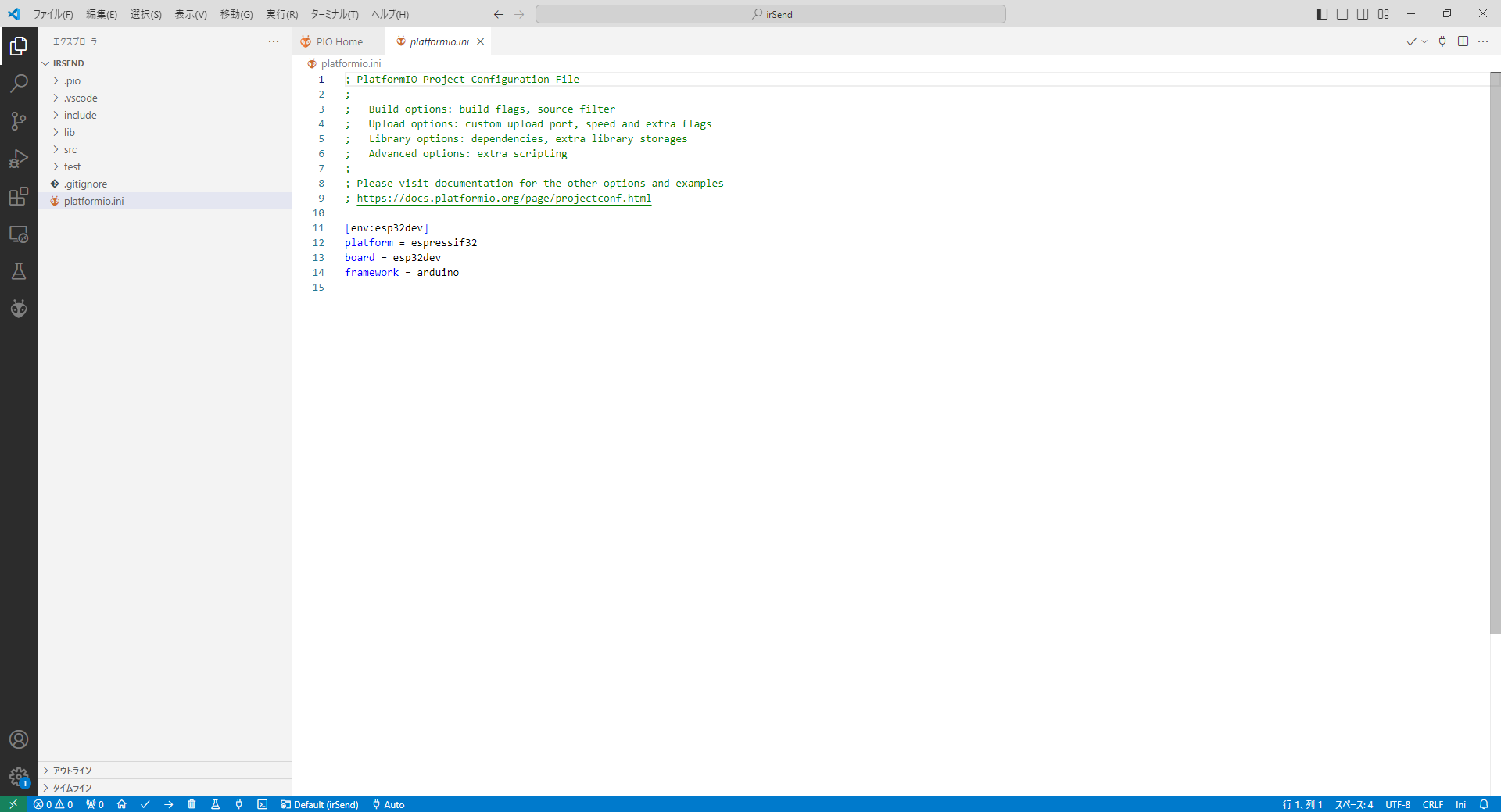The width and height of the screenshot is (1501, 812).
Task: Open the docs.platformio.org projectconf link
Action: pos(503,199)
